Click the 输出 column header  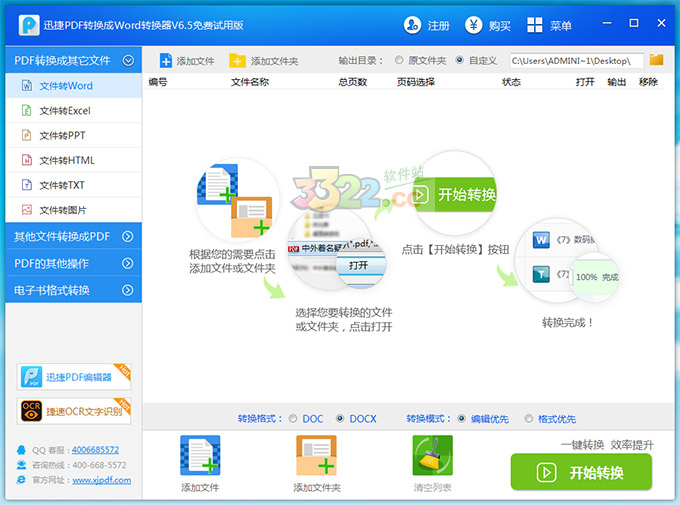[617, 82]
